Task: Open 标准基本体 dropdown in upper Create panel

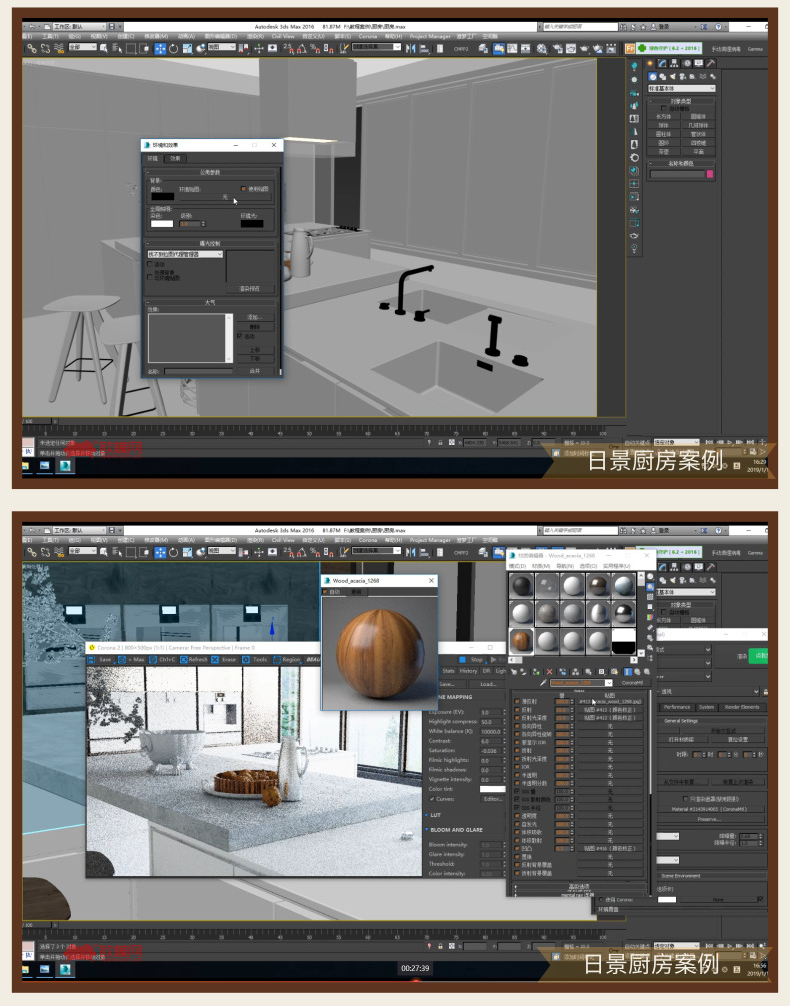Action: pyautogui.click(x=681, y=89)
